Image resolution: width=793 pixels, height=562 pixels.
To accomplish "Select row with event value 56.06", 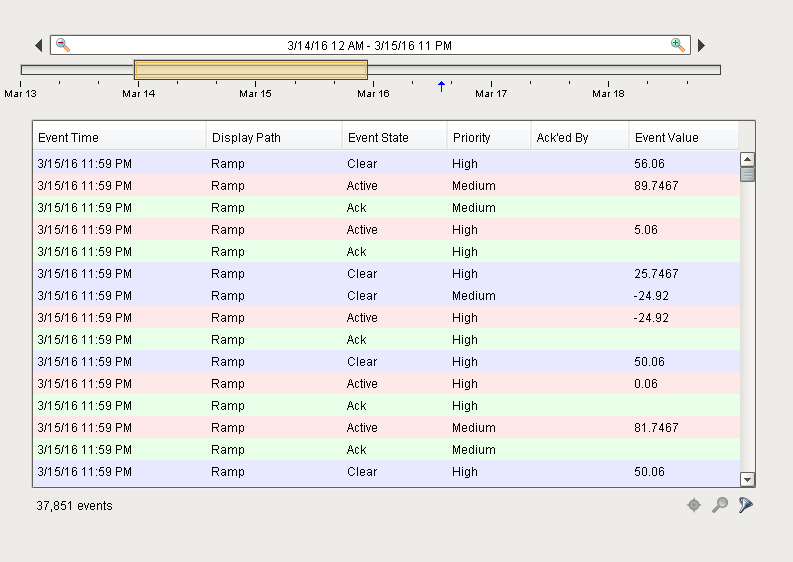I will tap(386, 163).
